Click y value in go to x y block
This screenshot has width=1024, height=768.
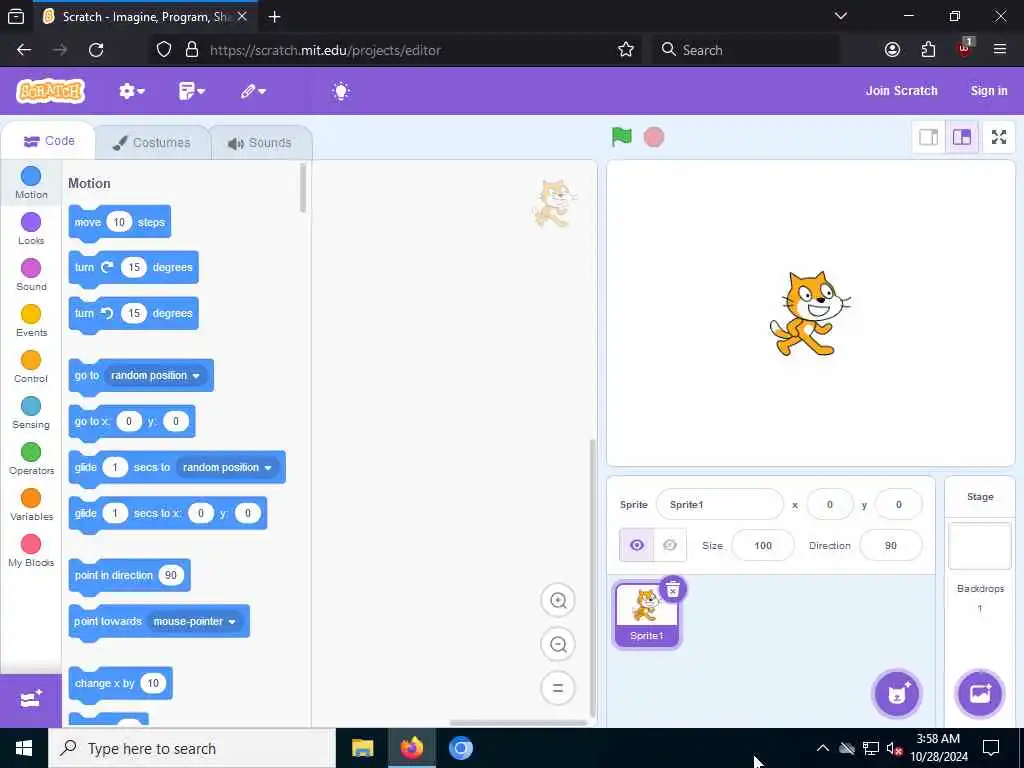tap(176, 421)
